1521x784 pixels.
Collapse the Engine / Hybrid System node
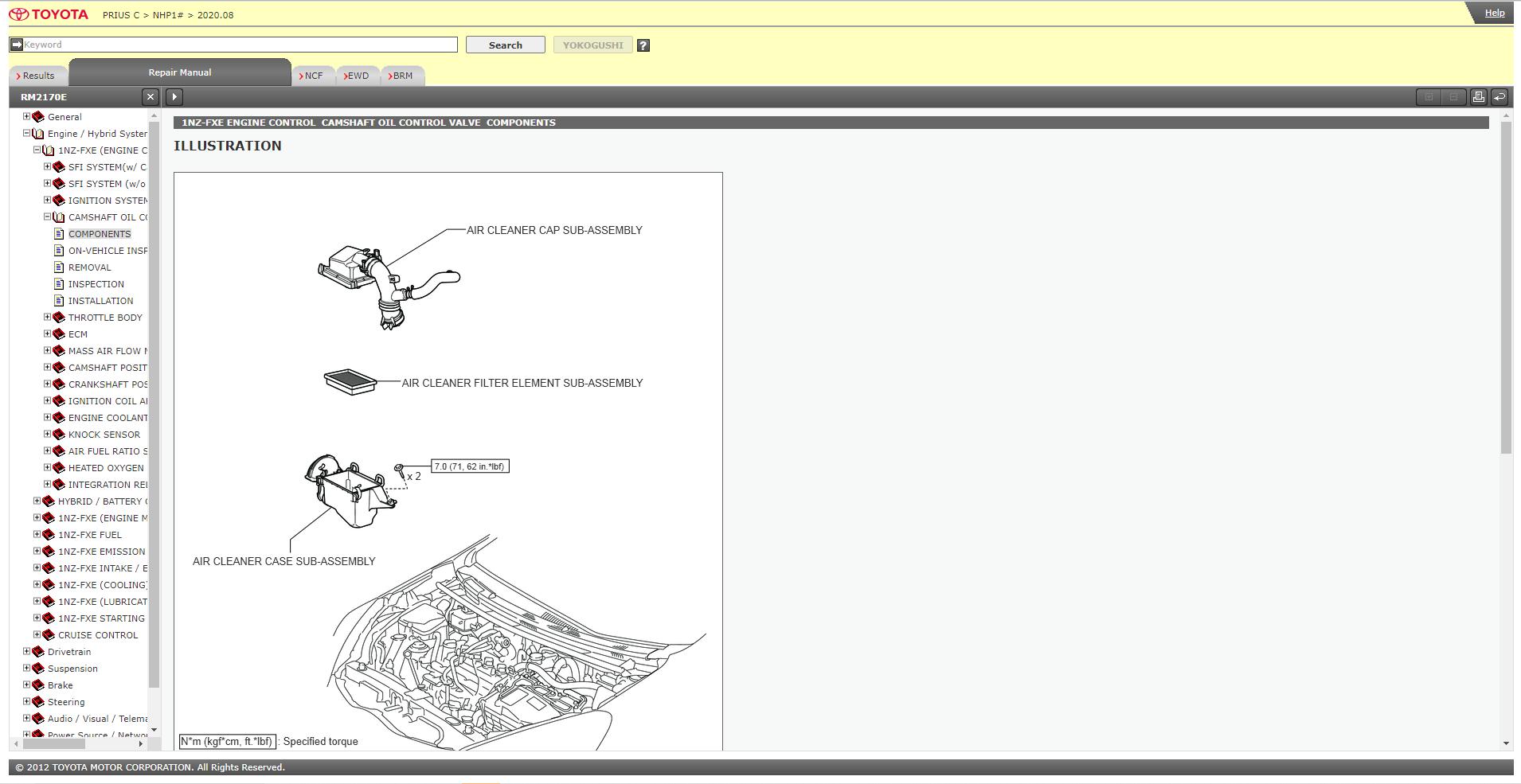pos(26,133)
